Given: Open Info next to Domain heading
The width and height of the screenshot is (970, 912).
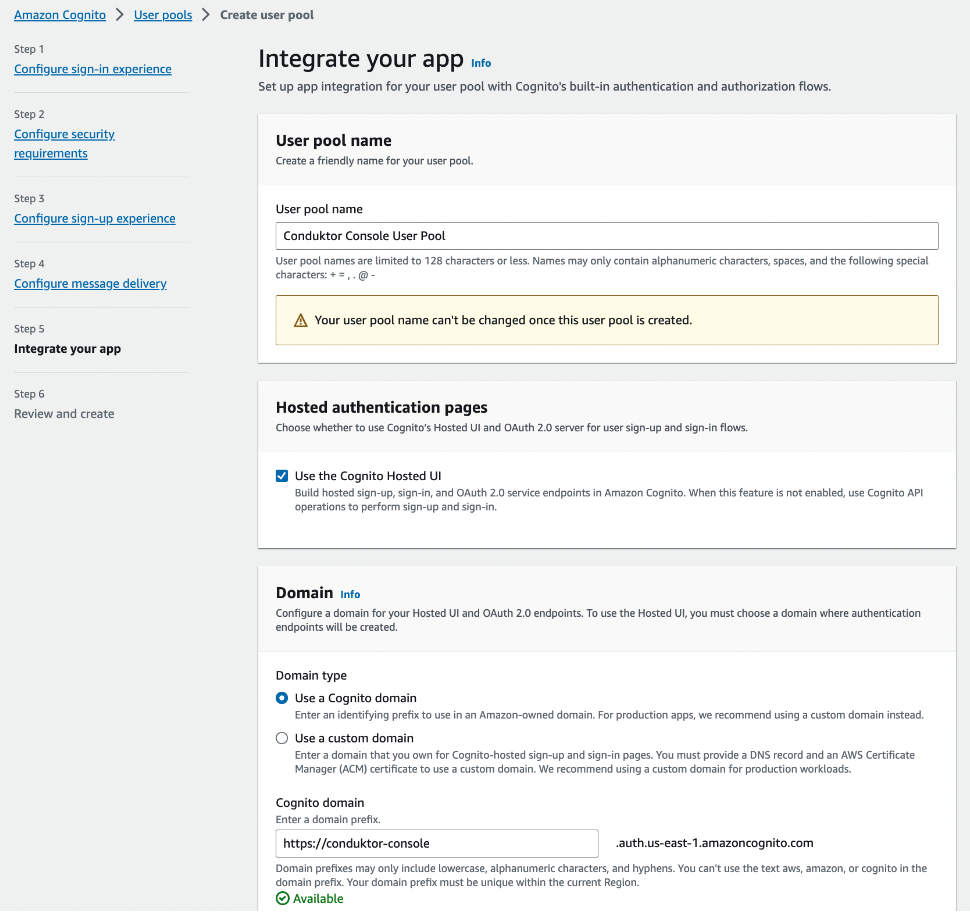Looking at the screenshot, I should (350, 595).
